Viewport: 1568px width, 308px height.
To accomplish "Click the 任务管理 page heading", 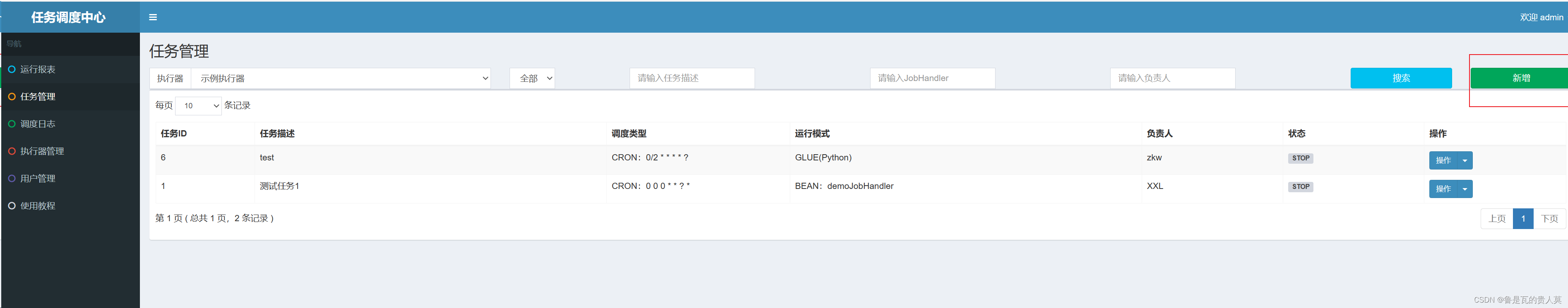I will point(179,51).
